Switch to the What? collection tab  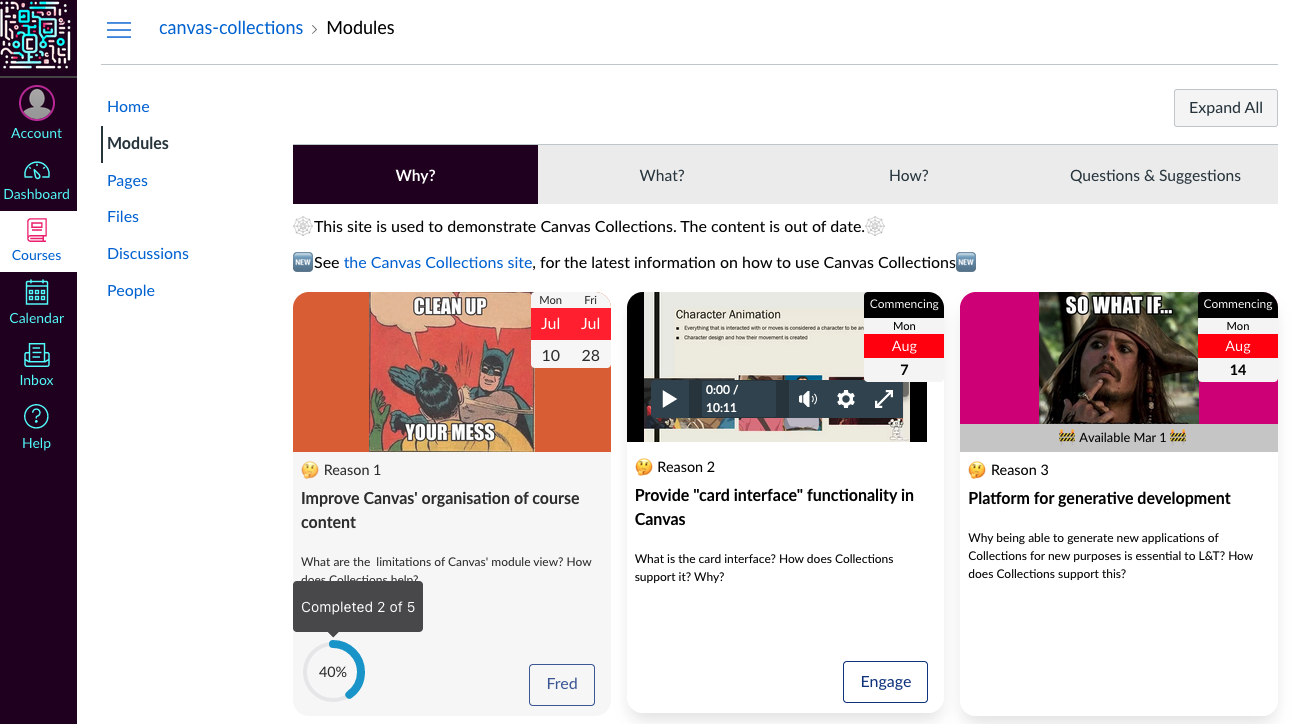pos(662,175)
